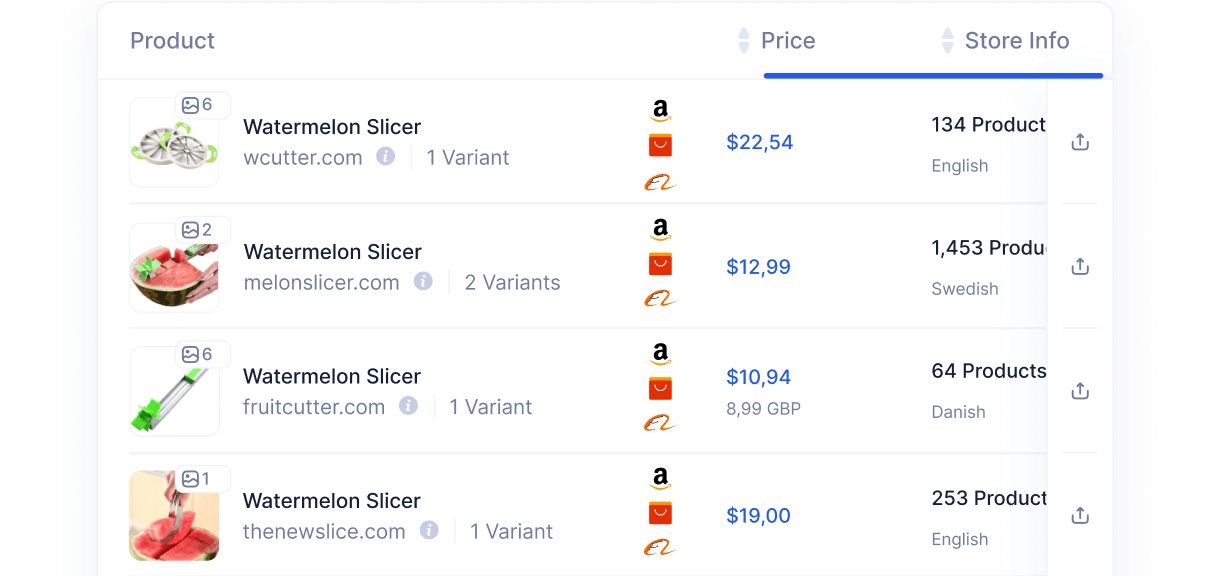
Task: Open thenewslice.com watermelon product thumbnail
Action: 173,522
